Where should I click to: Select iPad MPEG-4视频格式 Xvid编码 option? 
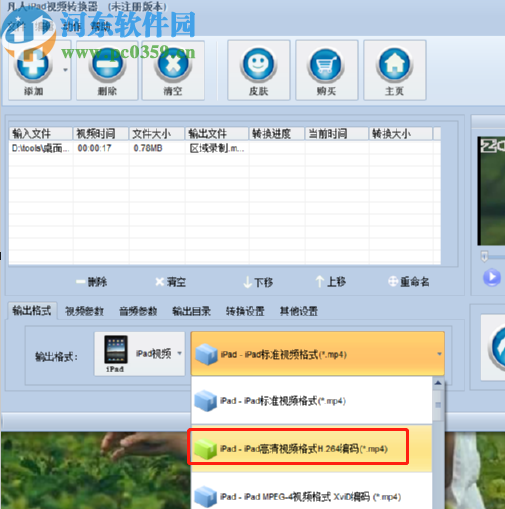tap(312, 496)
